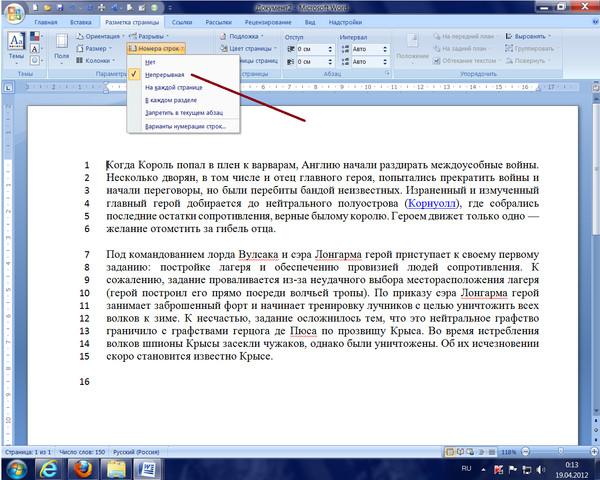Open the round Office button menu
This screenshot has height=480, width=600.
[x=14, y=13]
